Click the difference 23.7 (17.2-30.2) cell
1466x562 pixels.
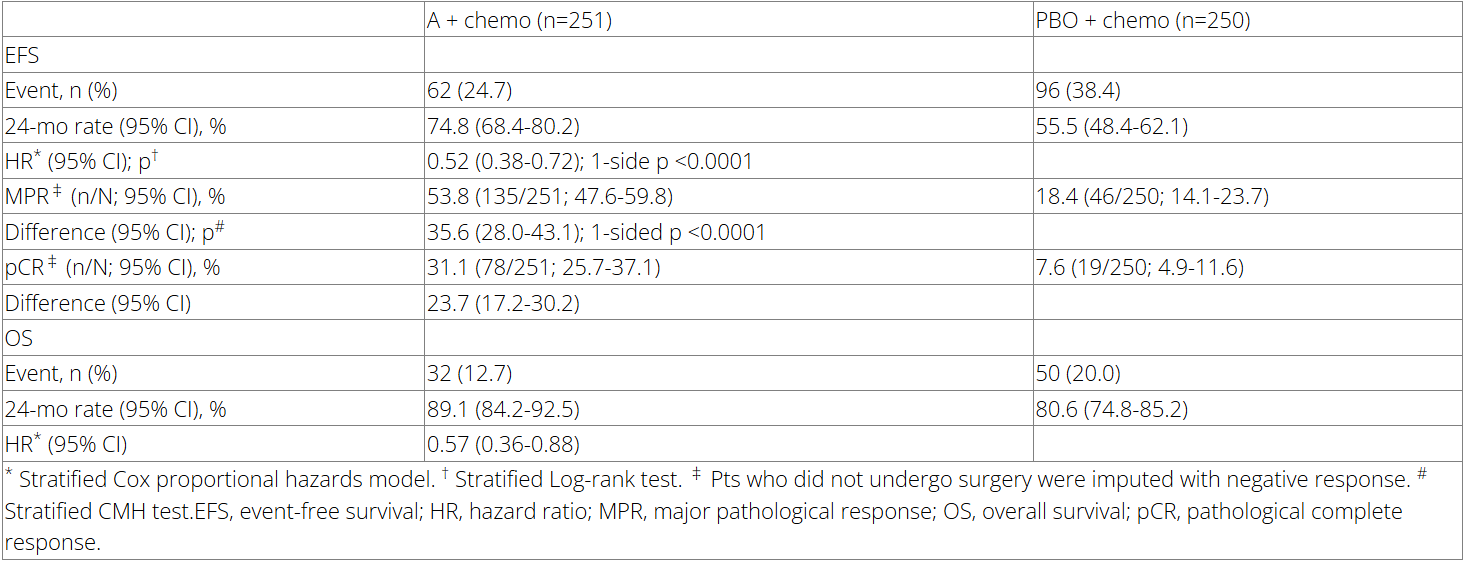[503, 303]
